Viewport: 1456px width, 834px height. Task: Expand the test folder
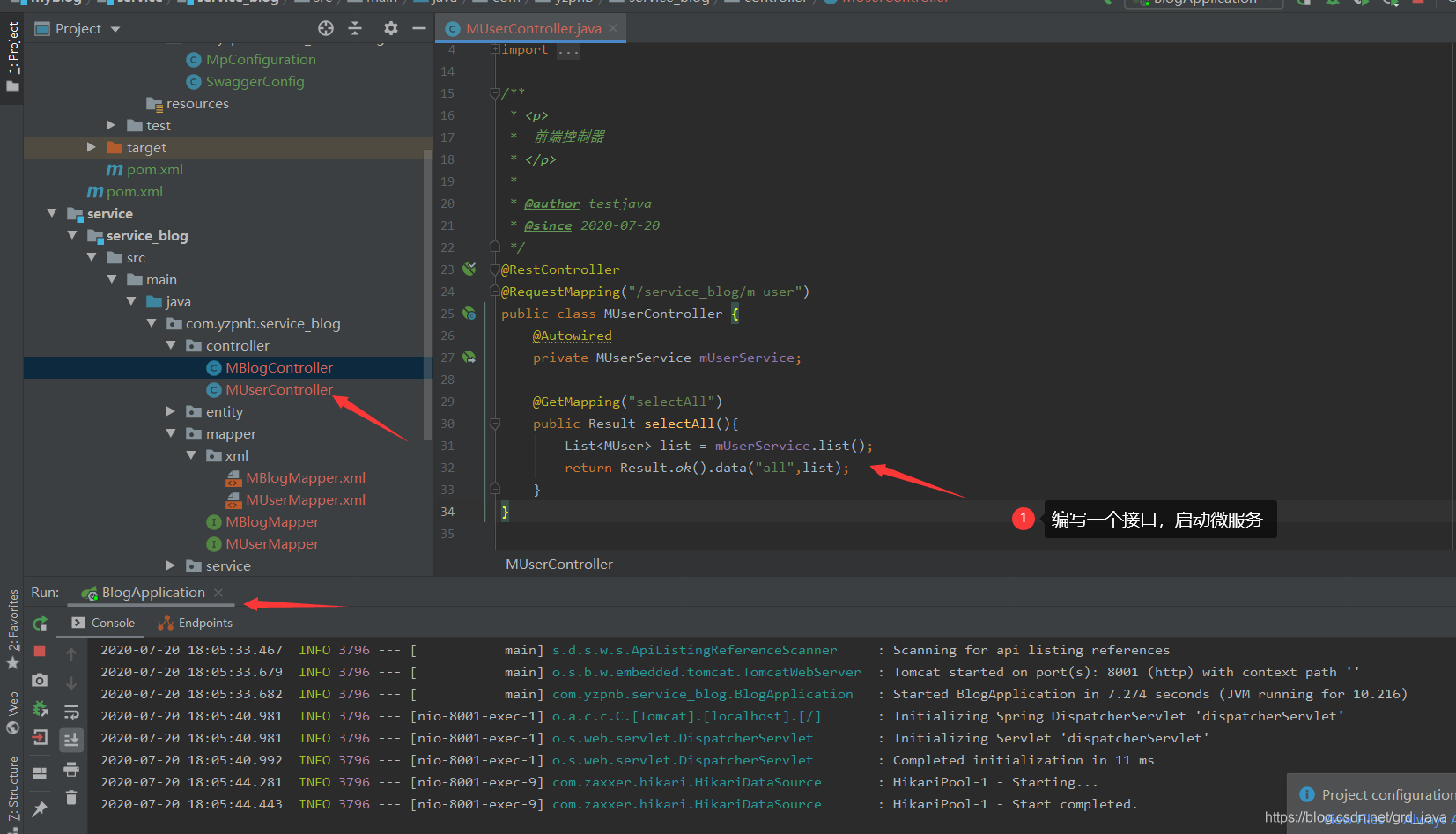[110, 126]
